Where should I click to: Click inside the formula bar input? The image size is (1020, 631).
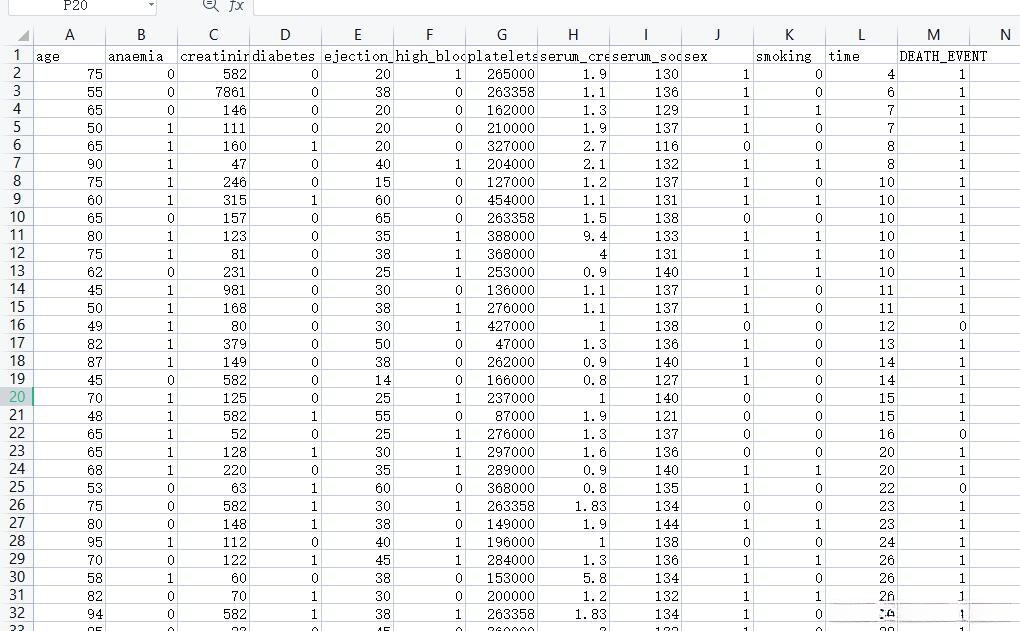click(636, 6)
